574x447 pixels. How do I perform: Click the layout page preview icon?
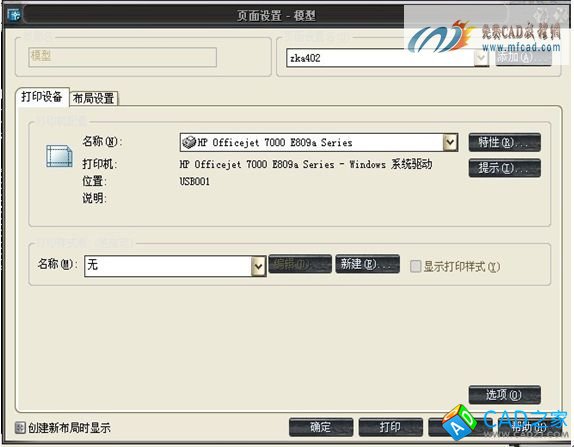point(59,156)
